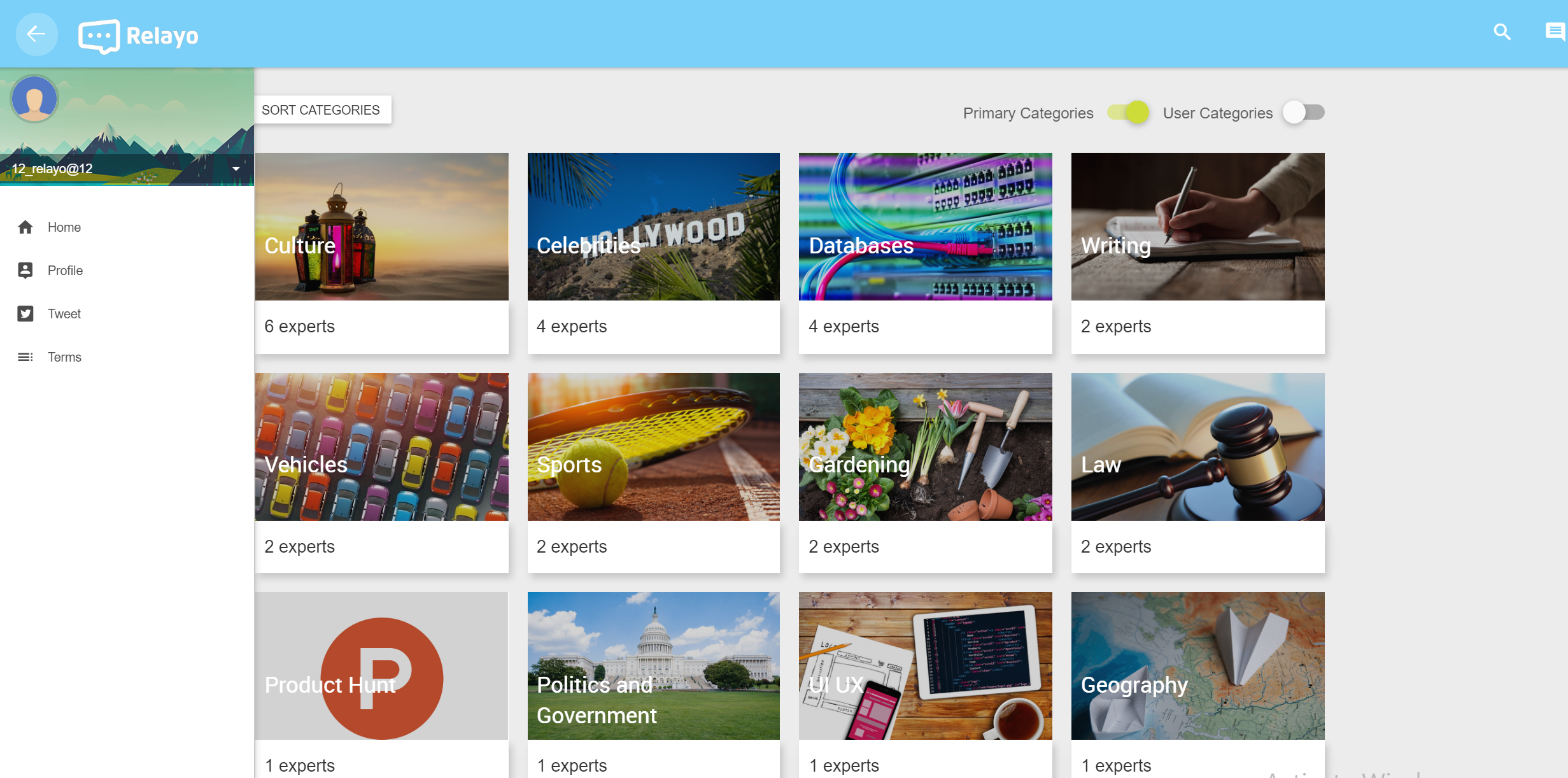This screenshot has width=1568, height=778.
Task: Disable the Primary Categories toggle
Action: point(1128,113)
